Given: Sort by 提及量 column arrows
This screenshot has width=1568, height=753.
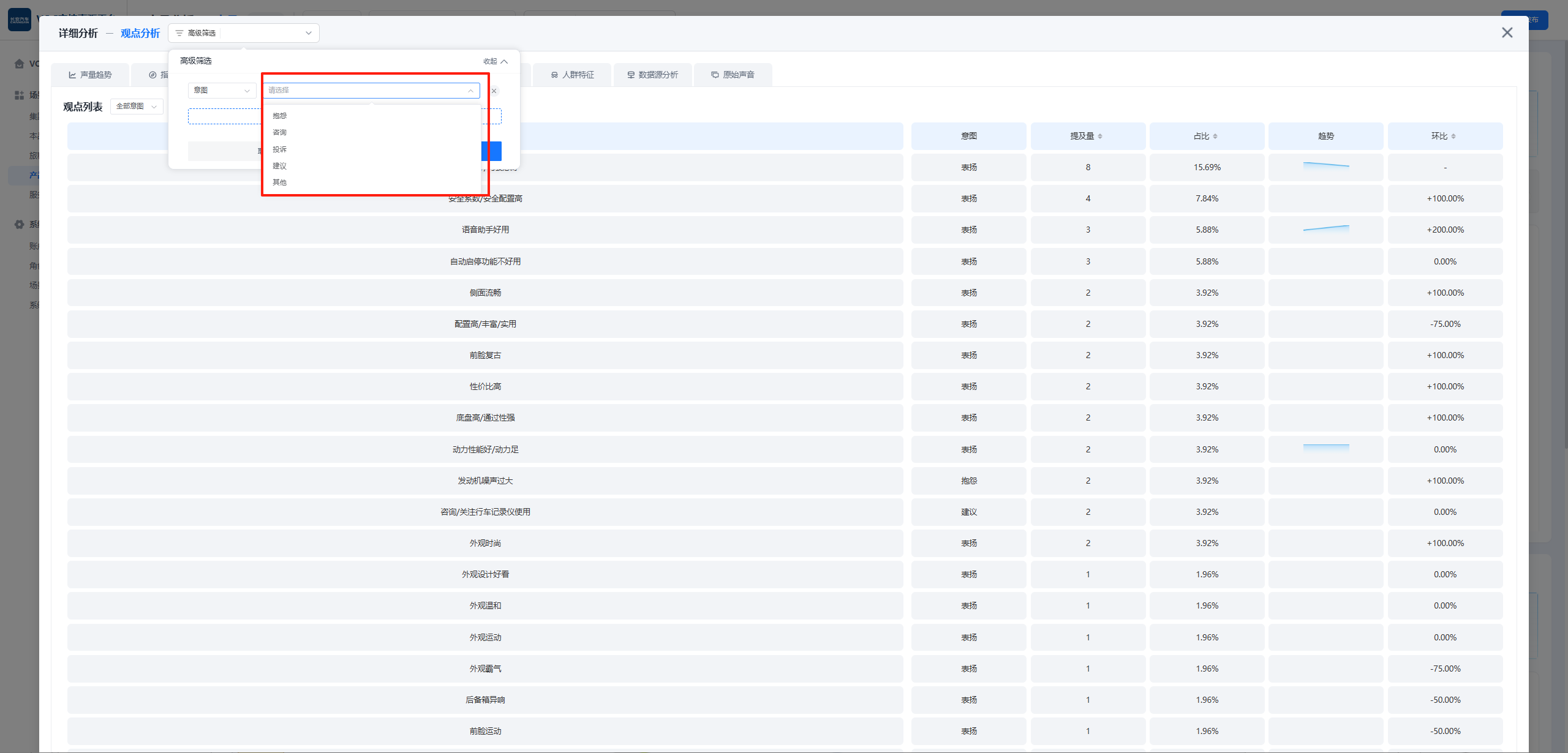Looking at the screenshot, I should click(x=1100, y=136).
